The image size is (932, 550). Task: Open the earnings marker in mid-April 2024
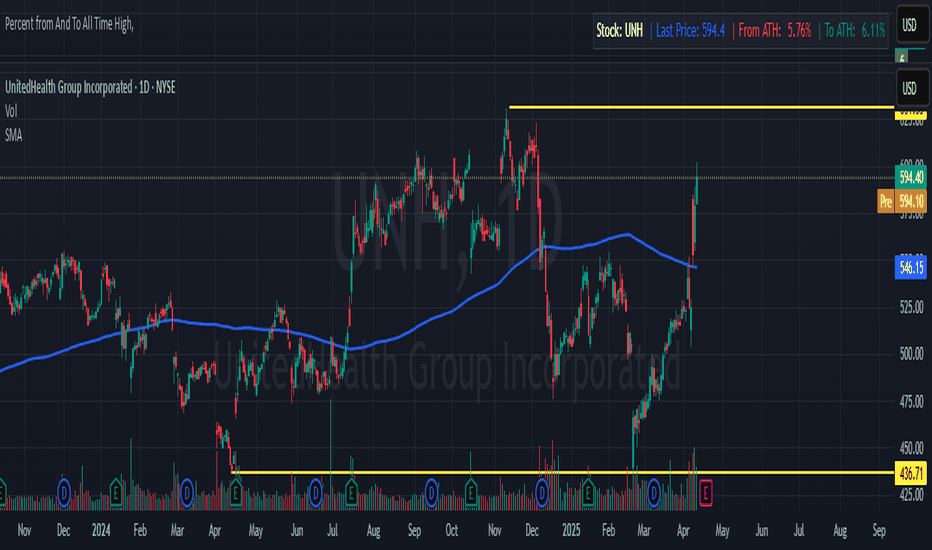[x=236, y=493]
